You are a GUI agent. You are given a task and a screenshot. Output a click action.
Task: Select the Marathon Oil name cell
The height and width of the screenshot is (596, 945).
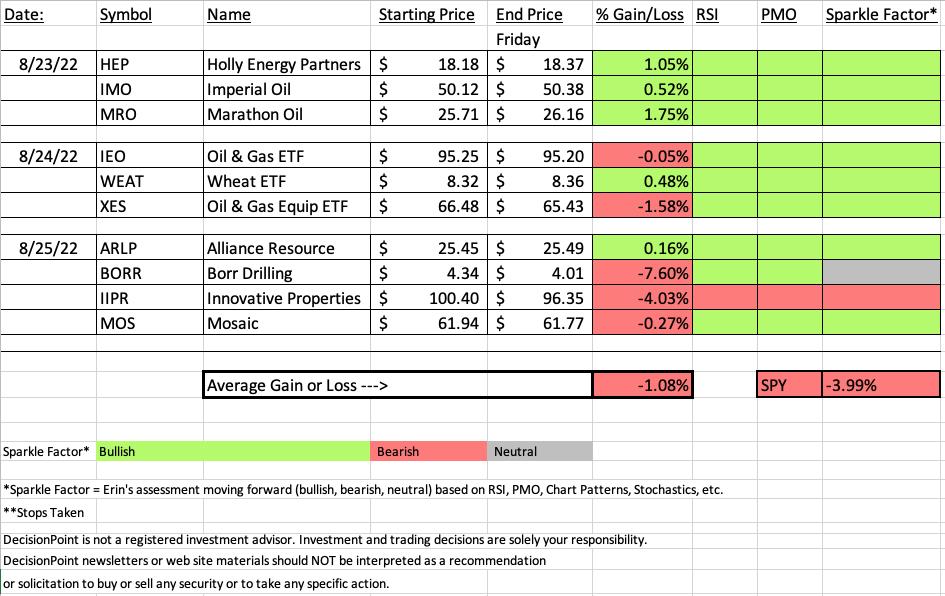click(287, 114)
